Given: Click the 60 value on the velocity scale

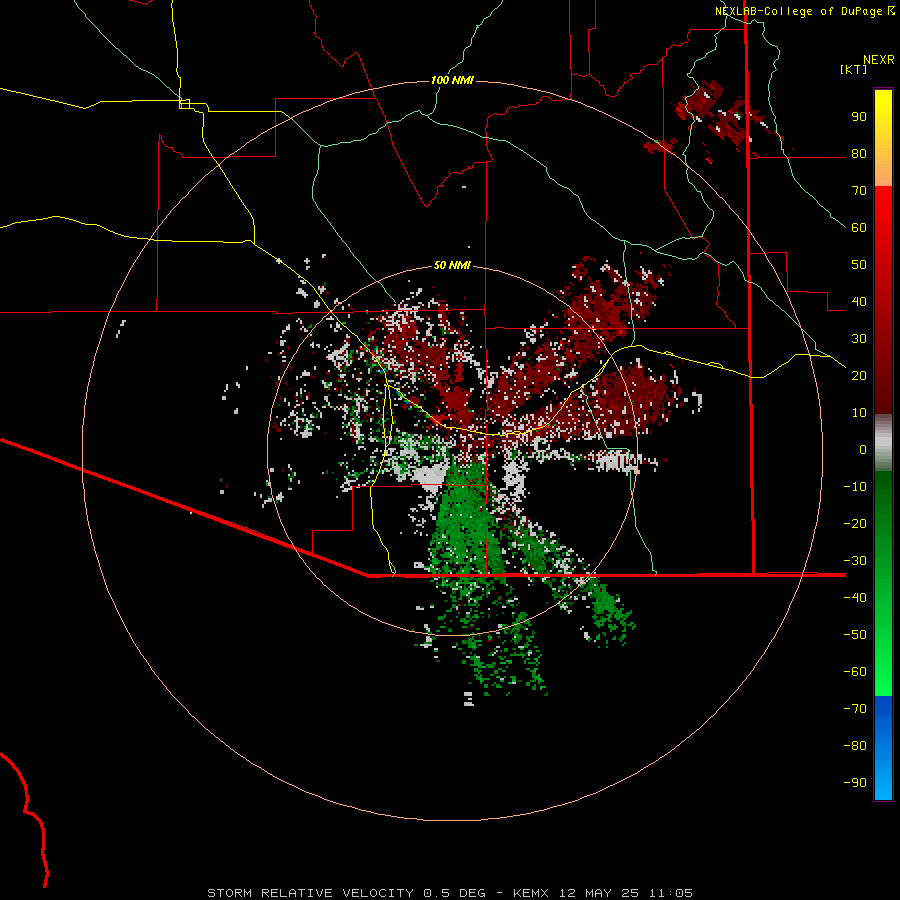Looking at the screenshot, I should point(859,227).
